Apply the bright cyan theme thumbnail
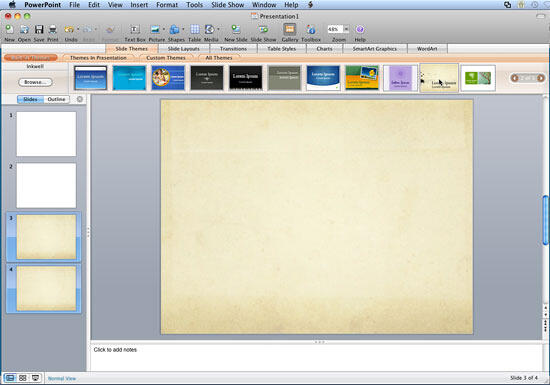 click(129, 77)
